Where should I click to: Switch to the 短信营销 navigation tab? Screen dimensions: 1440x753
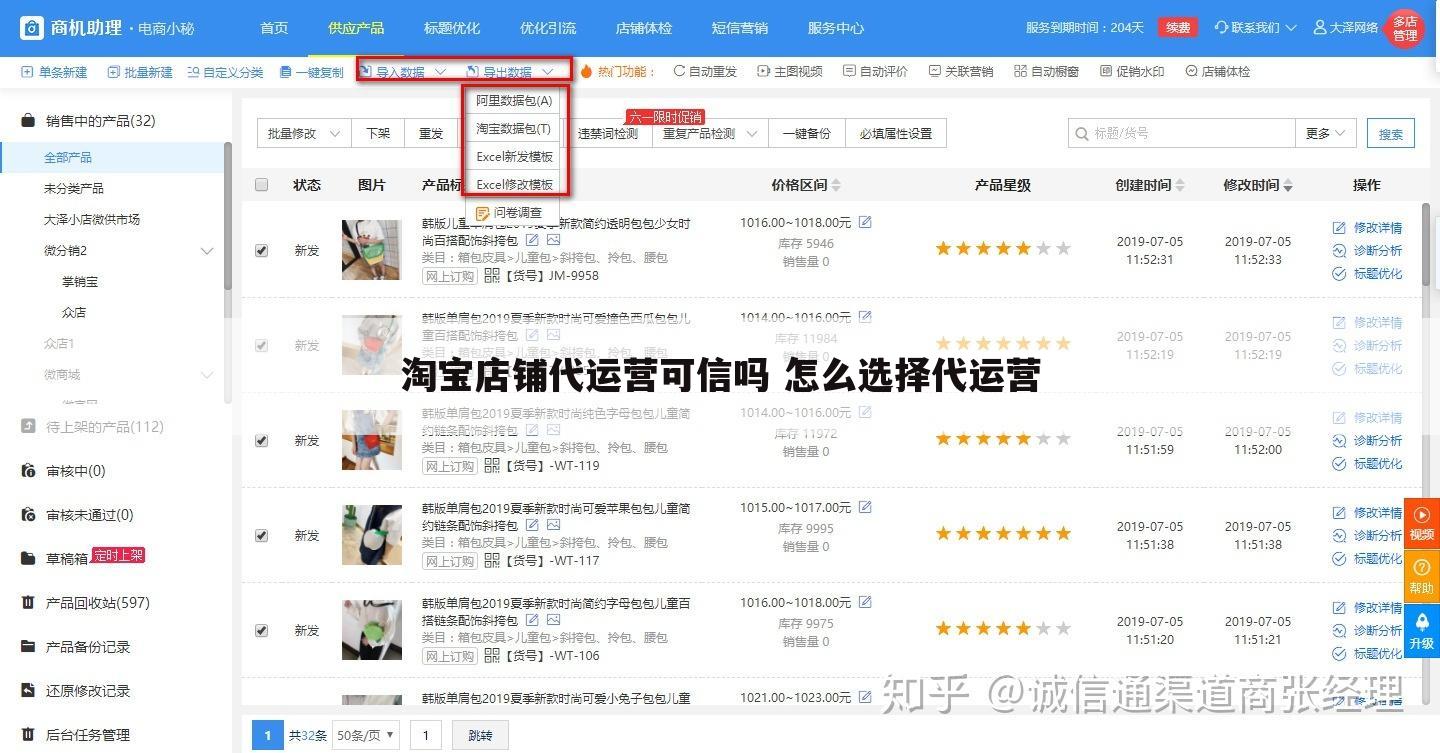tap(740, 28)
